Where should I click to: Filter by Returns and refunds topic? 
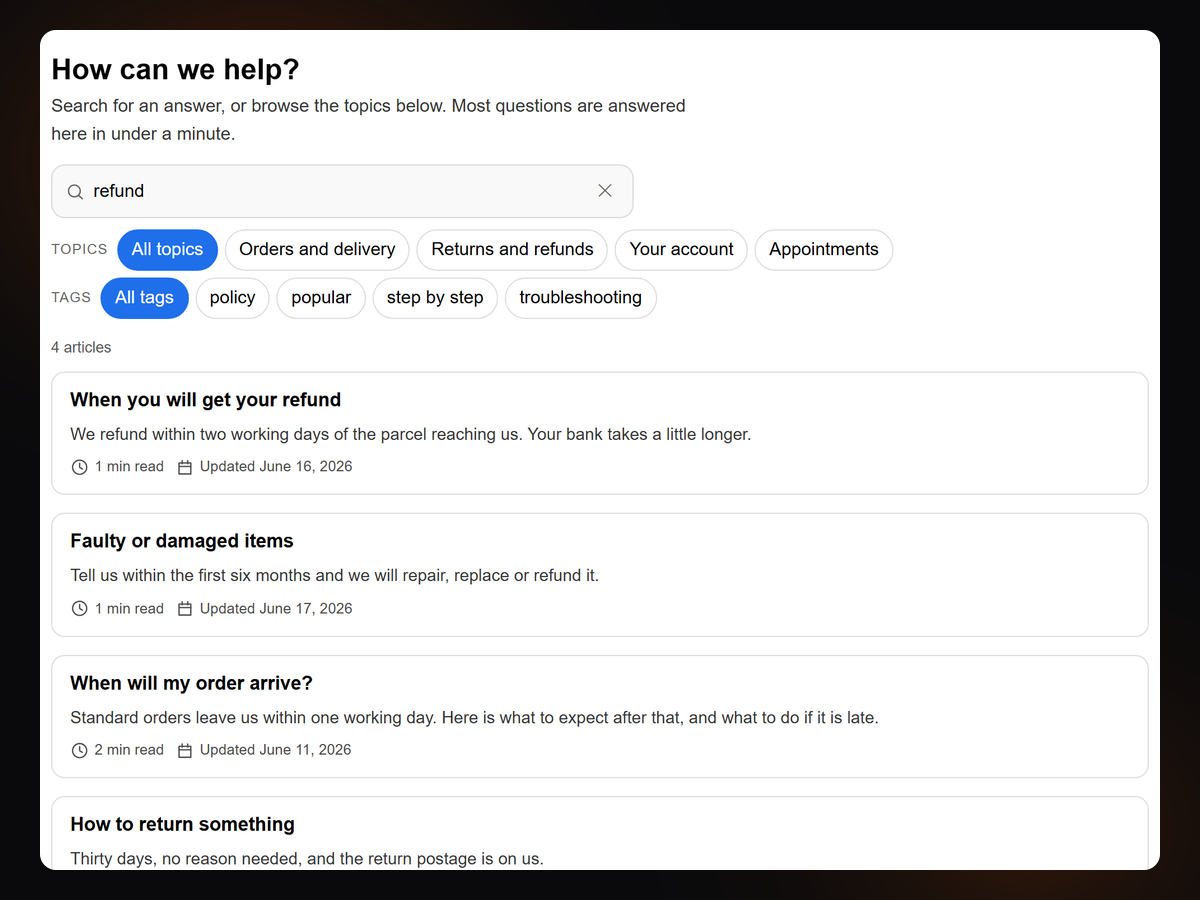[x=512, y=250]
